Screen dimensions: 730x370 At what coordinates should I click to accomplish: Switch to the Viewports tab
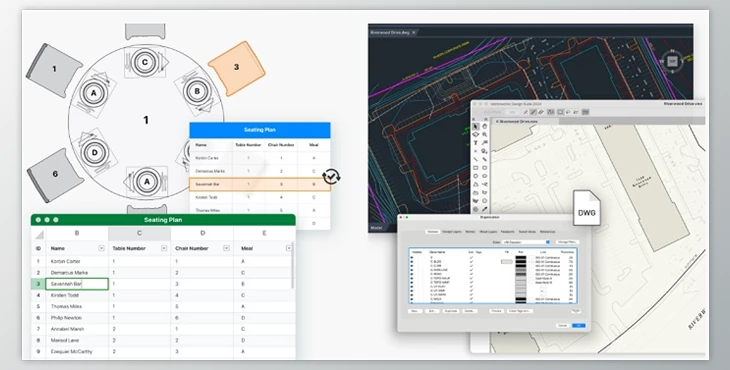tap(507, 232)
